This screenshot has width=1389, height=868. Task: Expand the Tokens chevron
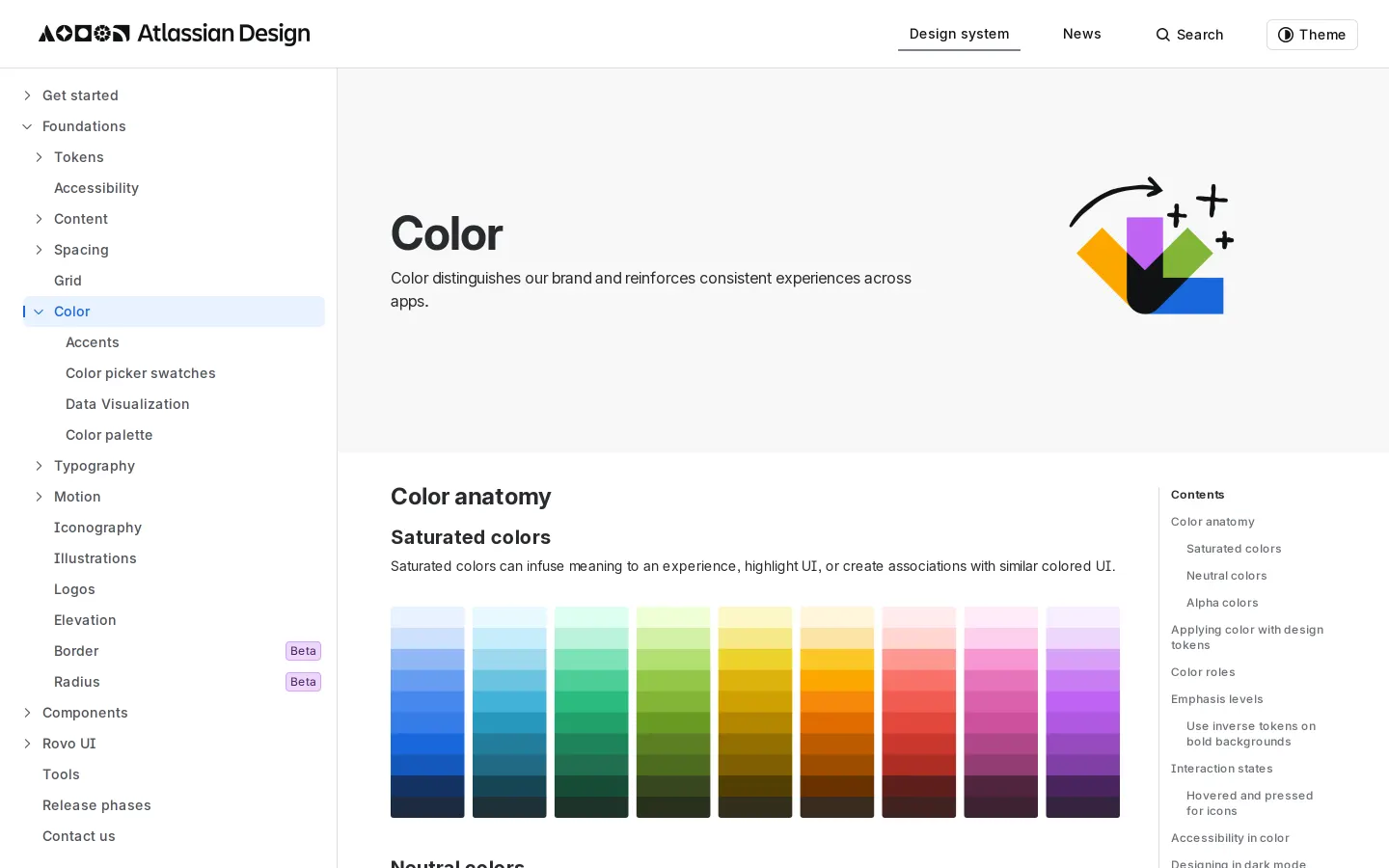pyautogui.click(x=39, y=157)
